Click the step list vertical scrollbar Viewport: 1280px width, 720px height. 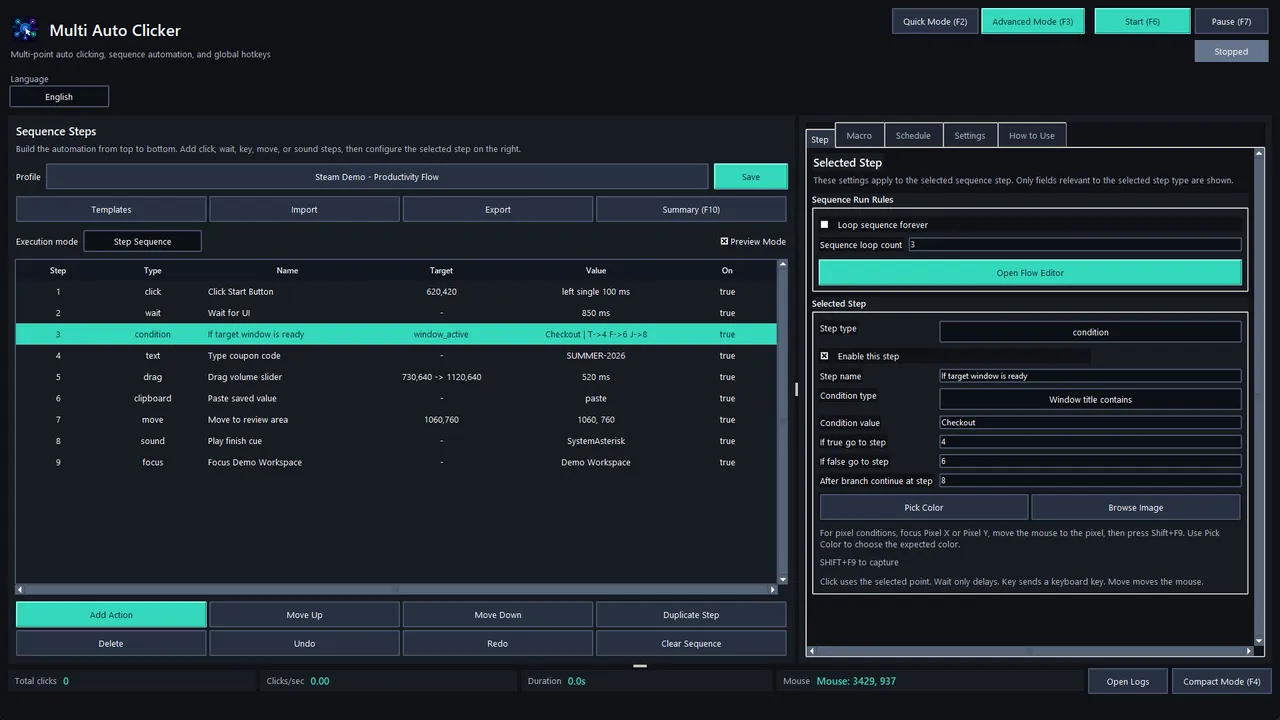782,421
